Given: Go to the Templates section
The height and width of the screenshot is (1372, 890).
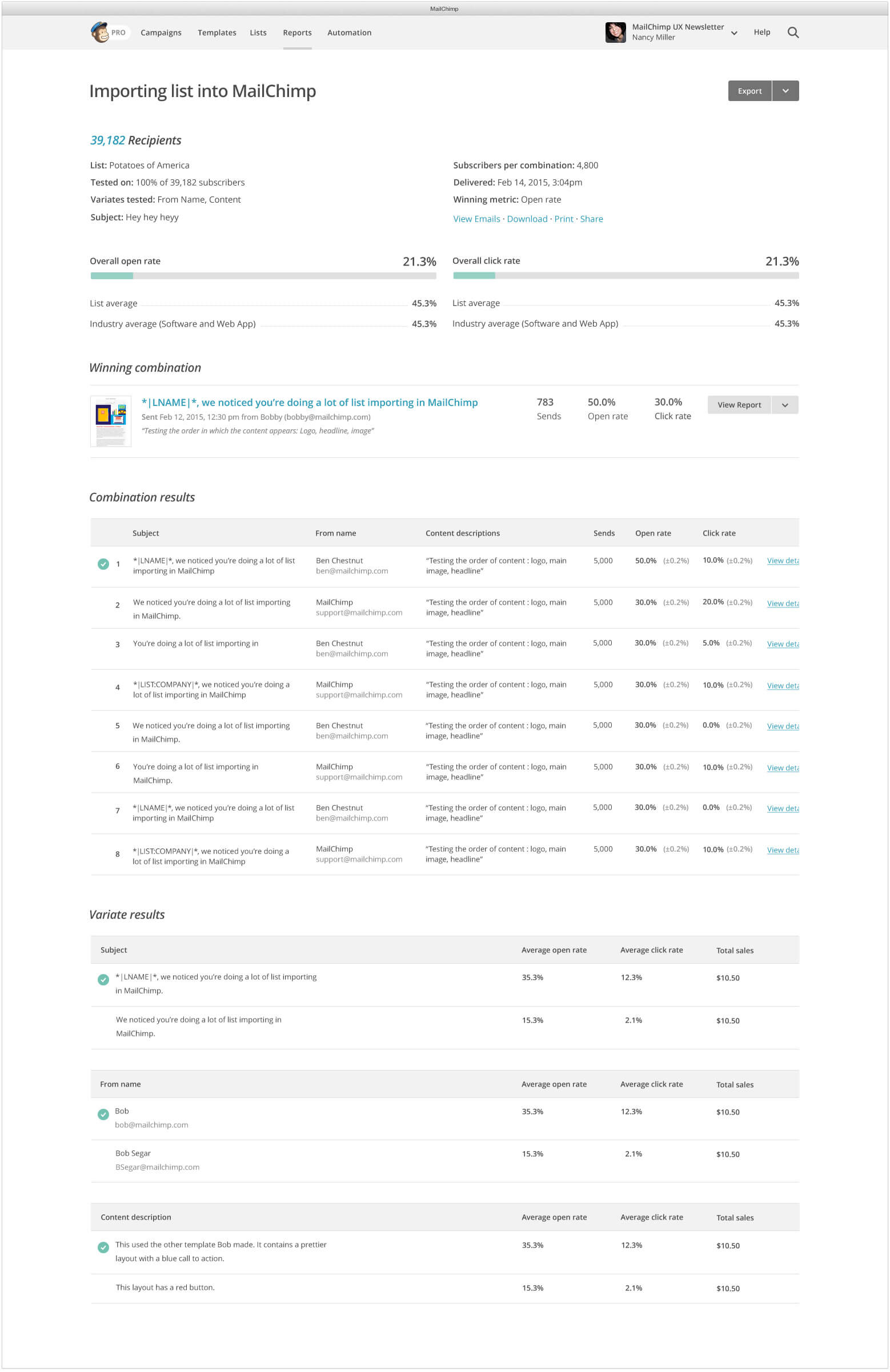Looking at the screenshot, I should [x=217, y=33].
